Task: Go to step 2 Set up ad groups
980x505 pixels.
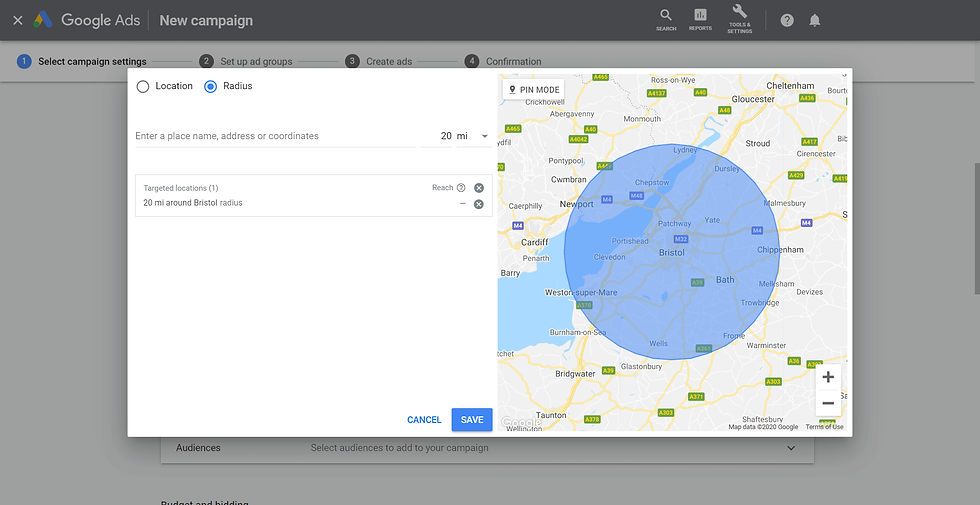Action: pyautogui.click(x=246, y=61)
